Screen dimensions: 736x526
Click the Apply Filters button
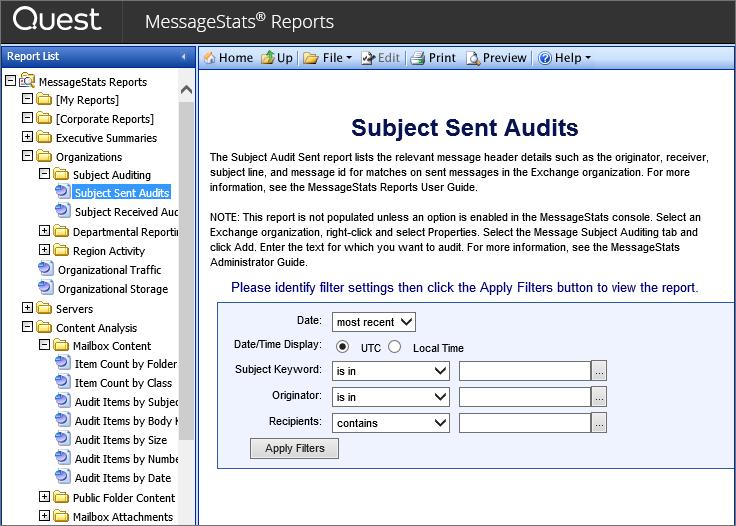point(294,449)
